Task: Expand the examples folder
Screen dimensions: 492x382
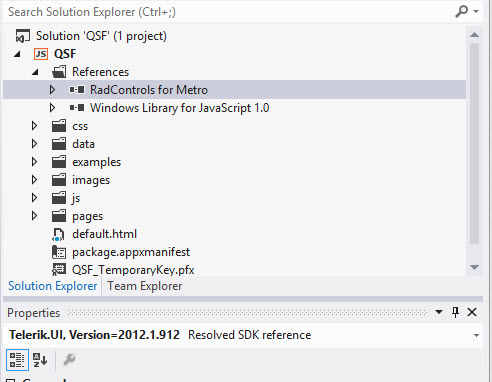Action: pos(34,162)
